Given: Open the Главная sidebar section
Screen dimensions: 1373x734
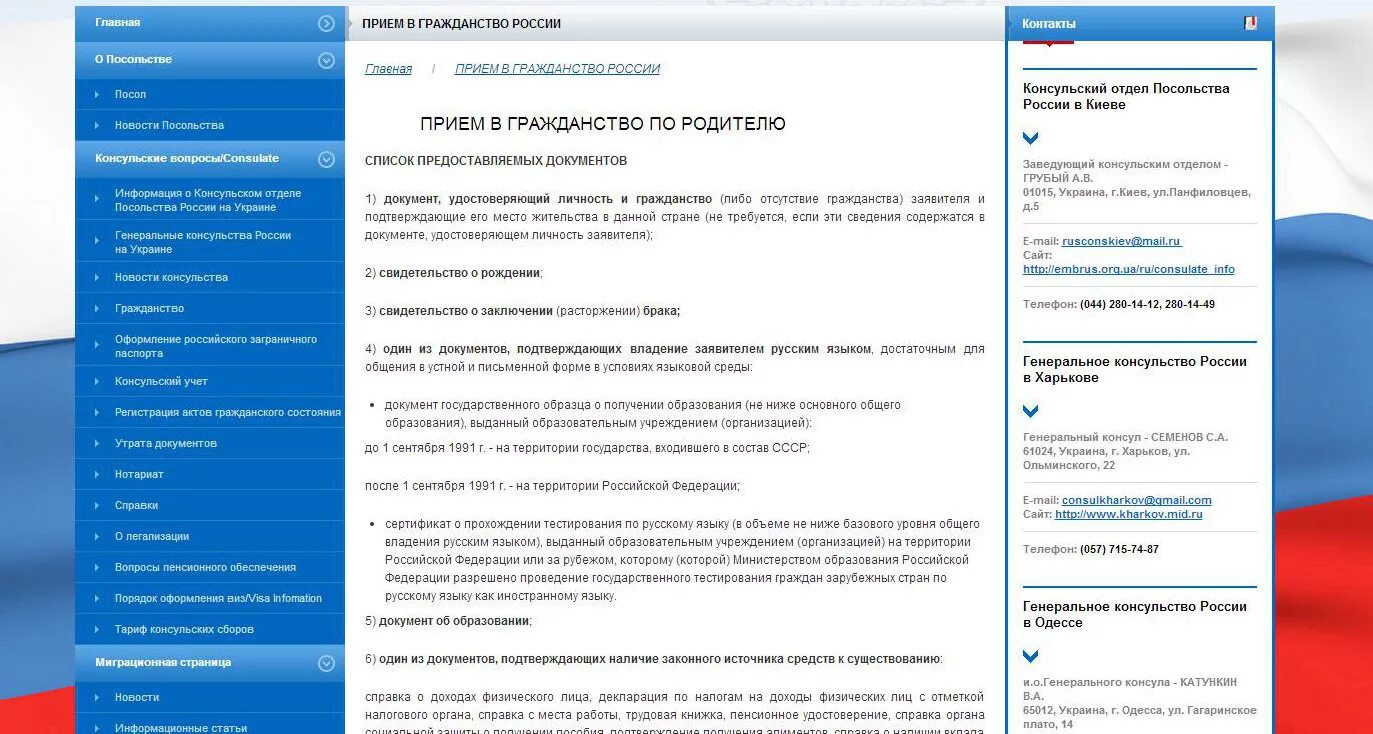Looking at the screenshot, I should 210,23.
